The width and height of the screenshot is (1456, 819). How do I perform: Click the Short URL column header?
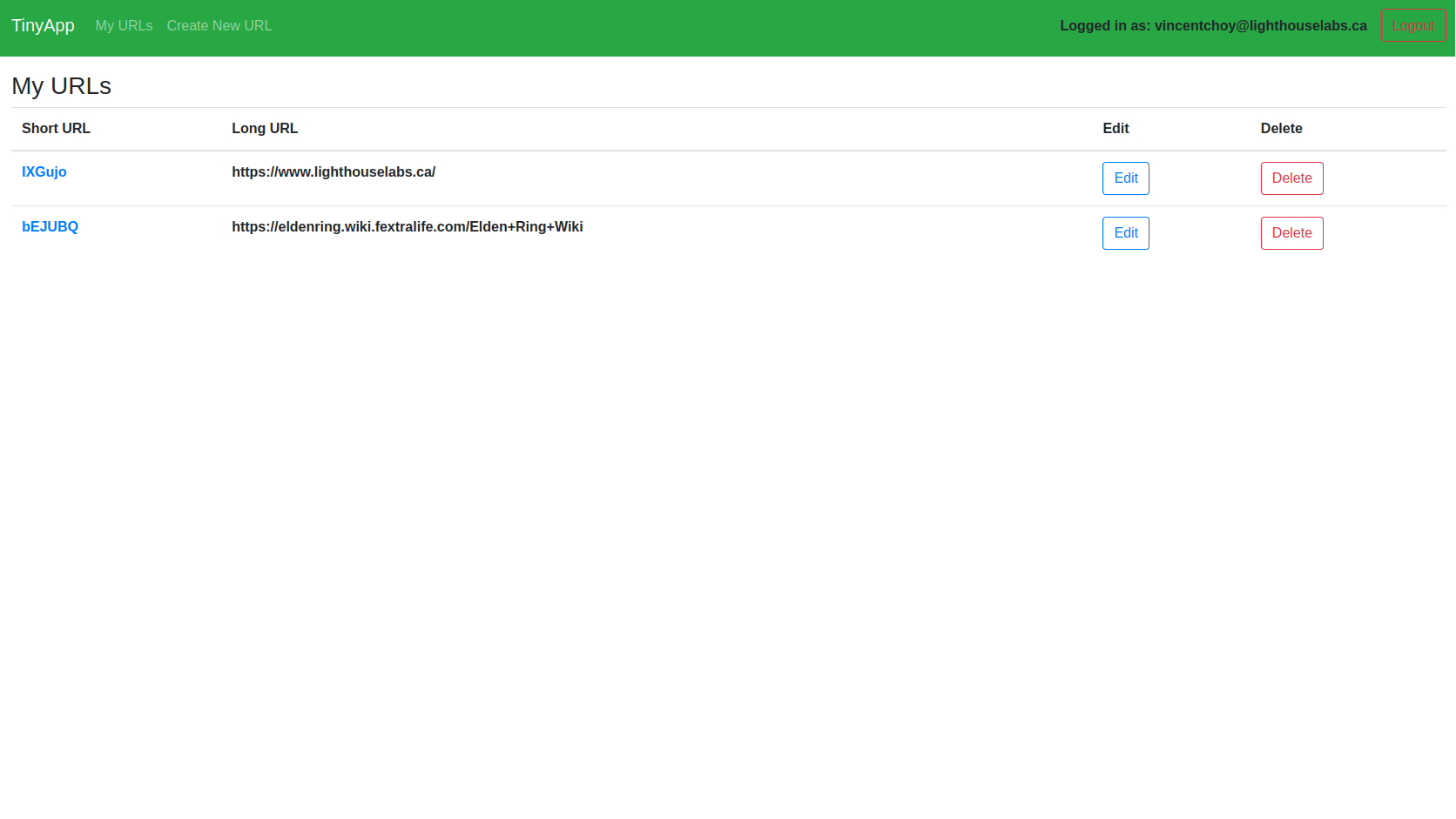55,128
